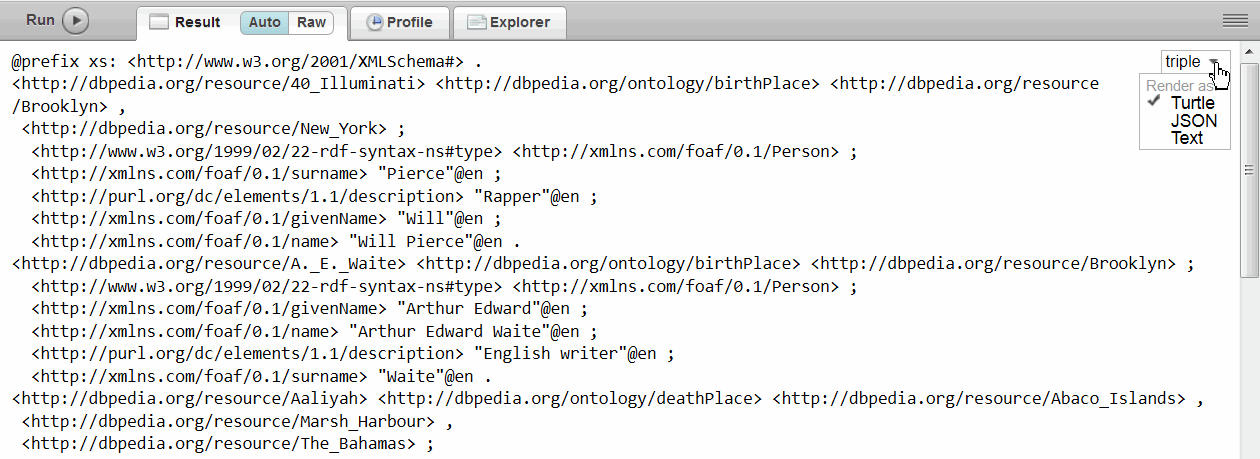
Task: Click the Result tab icon
Action: click(159, 22)
